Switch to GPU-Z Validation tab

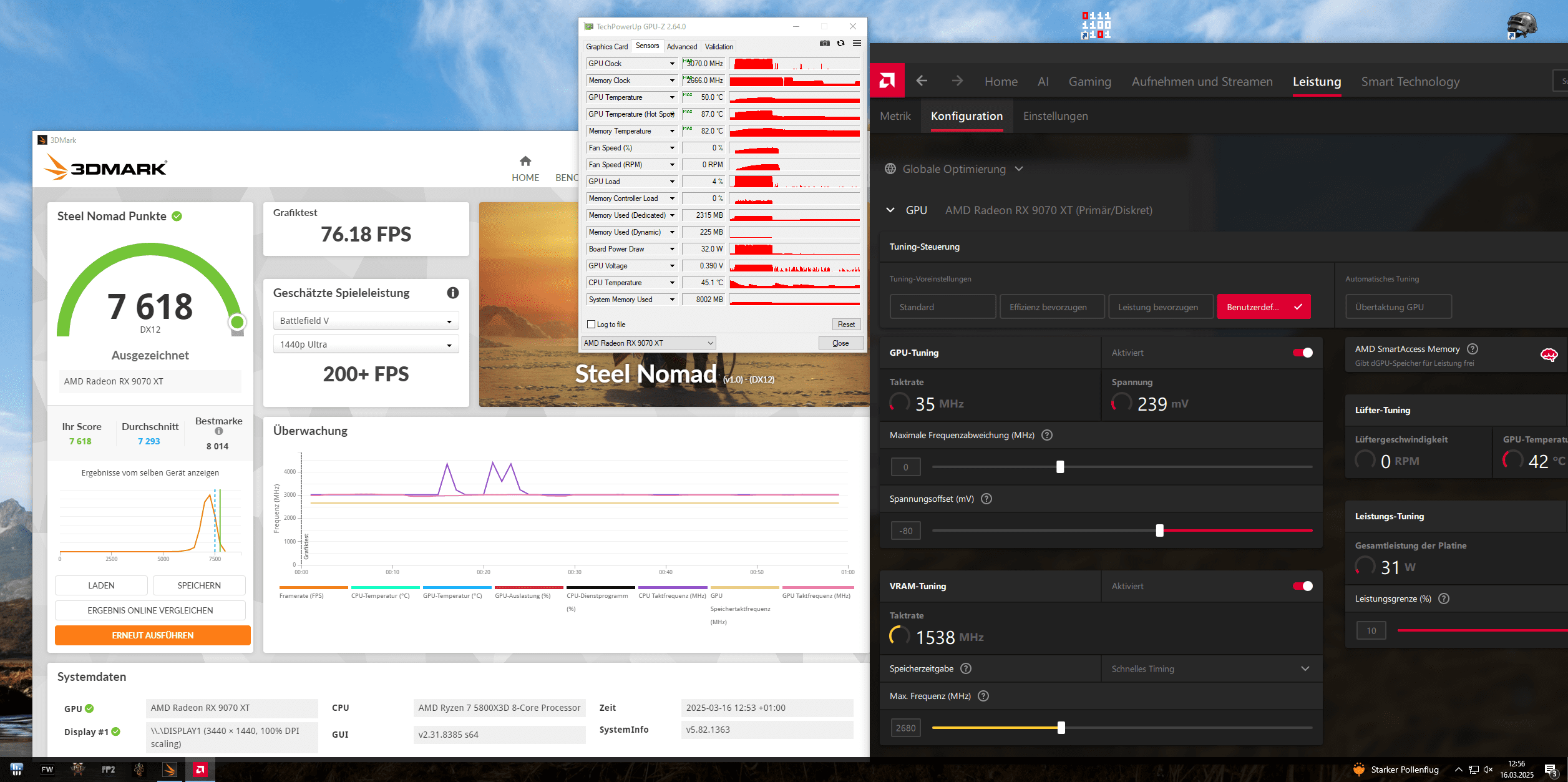[719, 47]
